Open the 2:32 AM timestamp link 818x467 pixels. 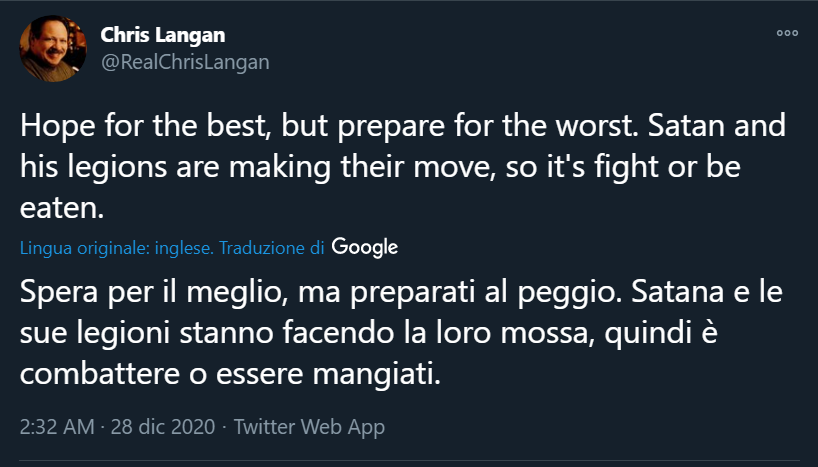coord(56,427)
